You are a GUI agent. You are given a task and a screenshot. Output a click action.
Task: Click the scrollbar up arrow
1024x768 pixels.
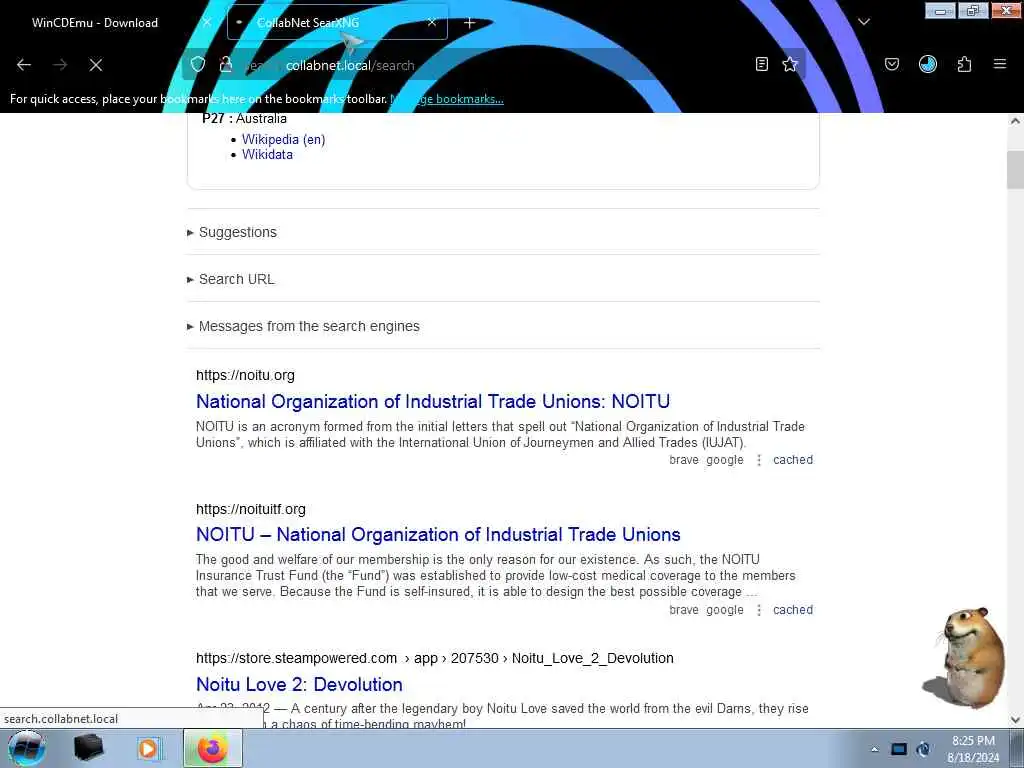tap(1015, 121)
